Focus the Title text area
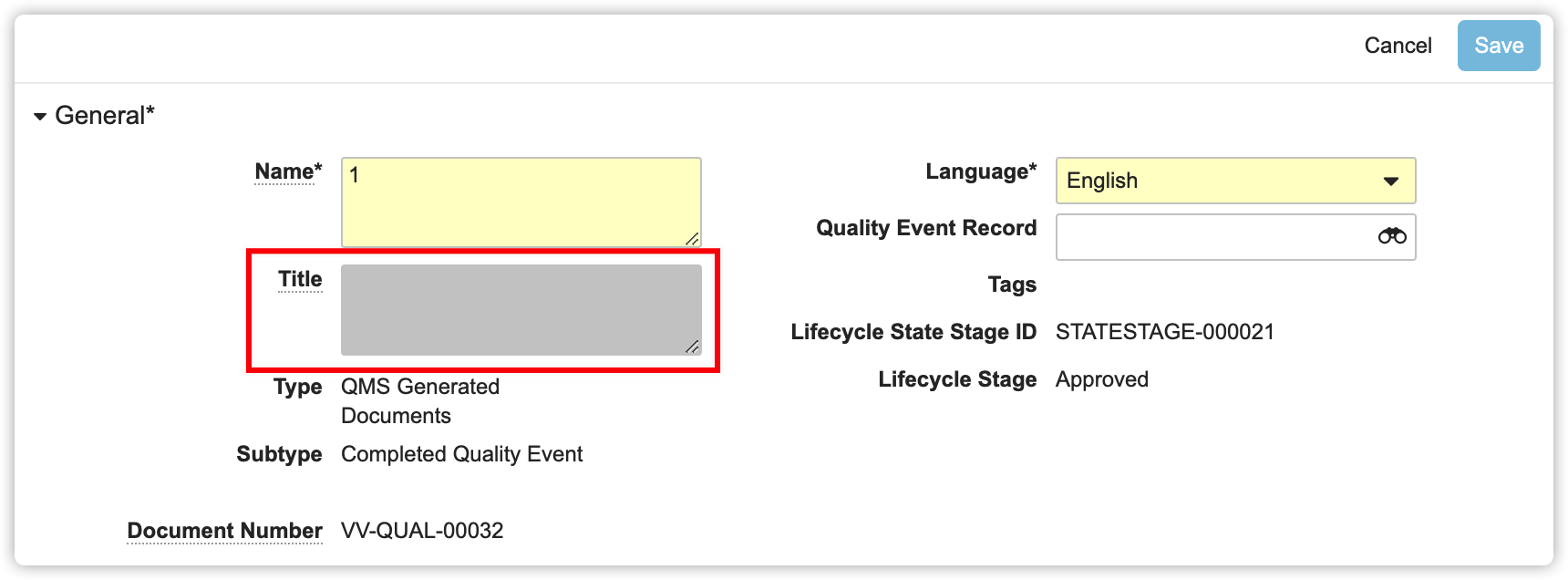This screenshot has height=580, width=1568. click(520, 309)
